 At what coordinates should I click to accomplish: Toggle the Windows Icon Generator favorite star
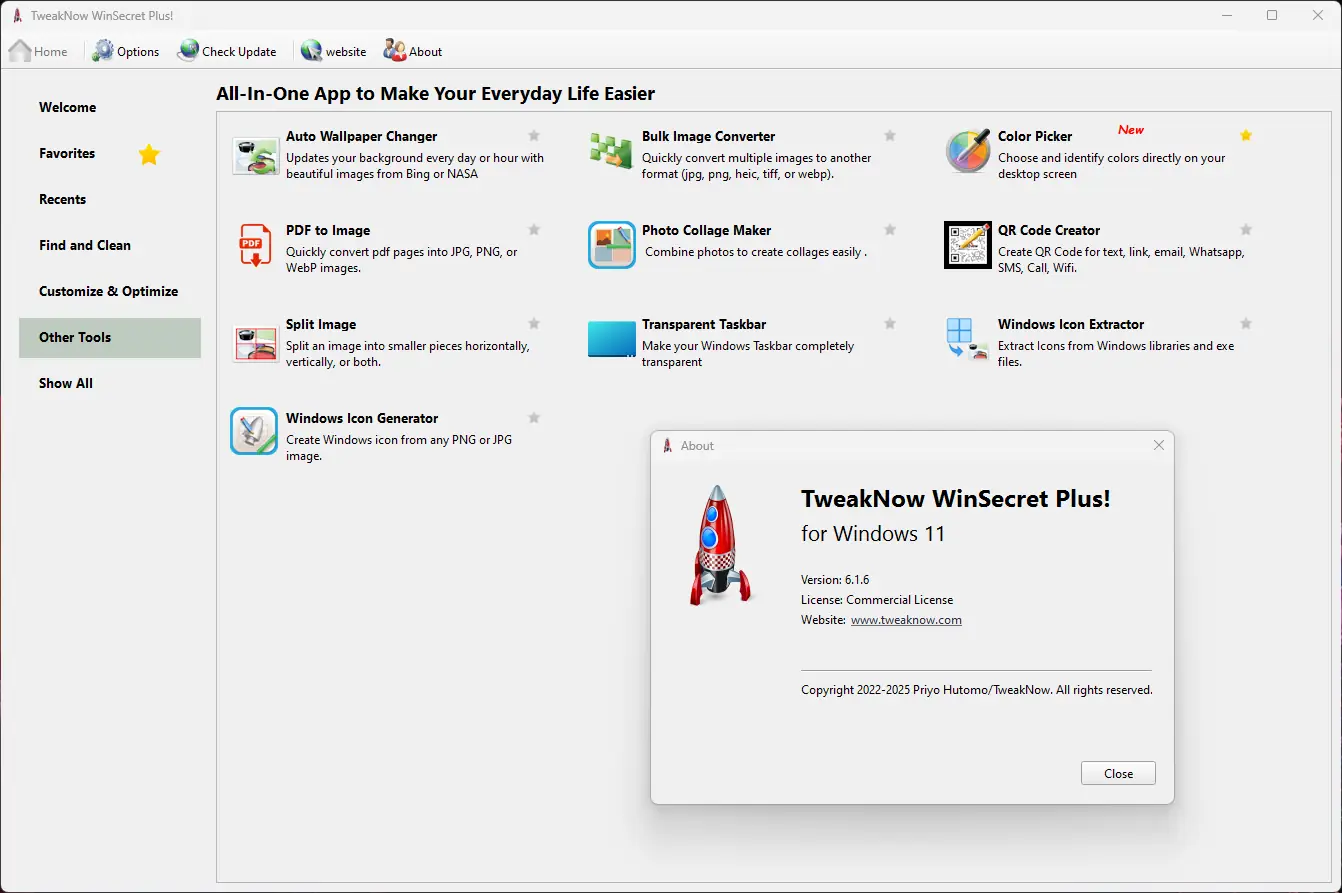(x=534, y=418)
